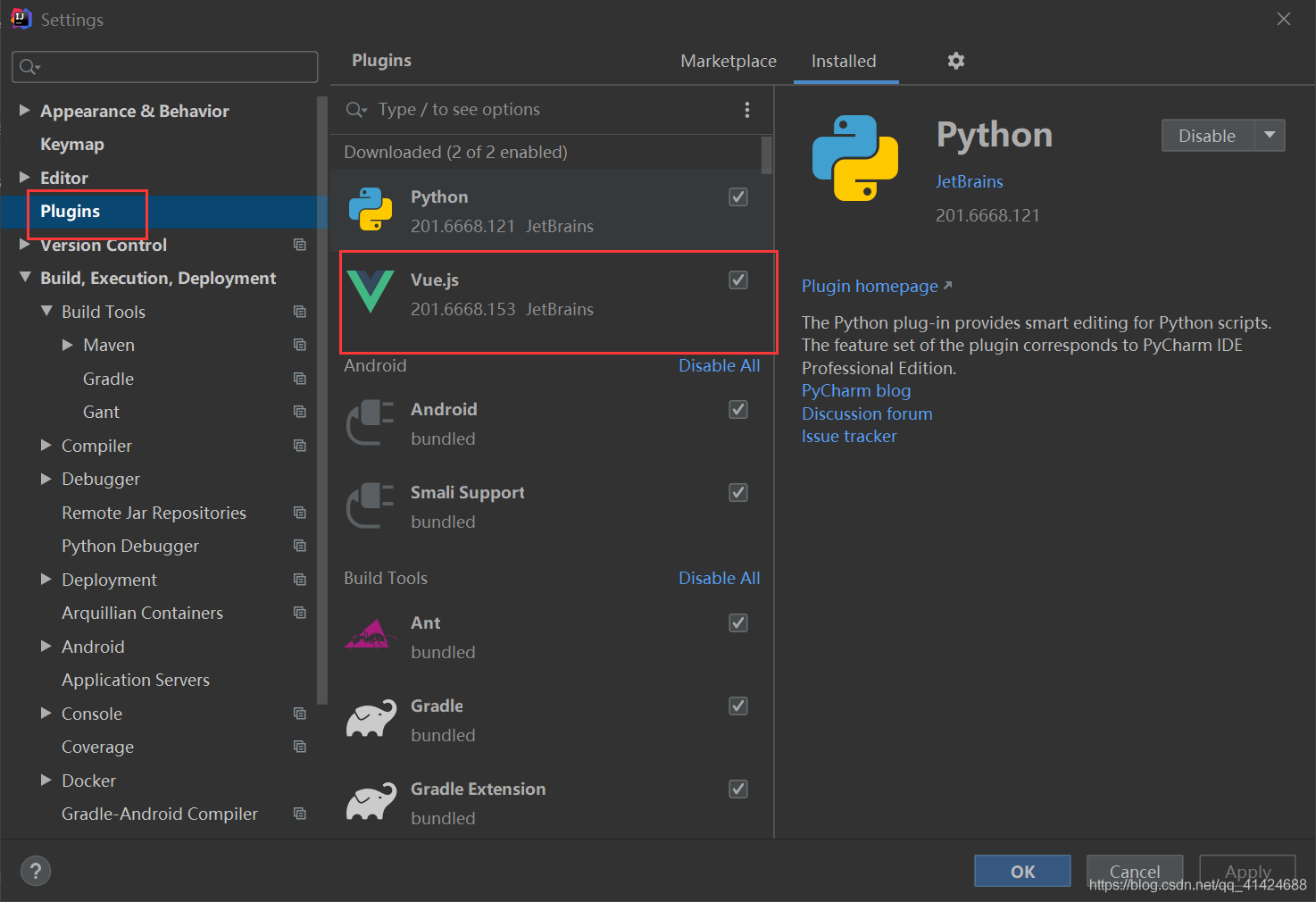The width and height of the screenshot is (1316, 902).
Task: Click the project-level icon beside Deployment
Action: pos(300,580)
